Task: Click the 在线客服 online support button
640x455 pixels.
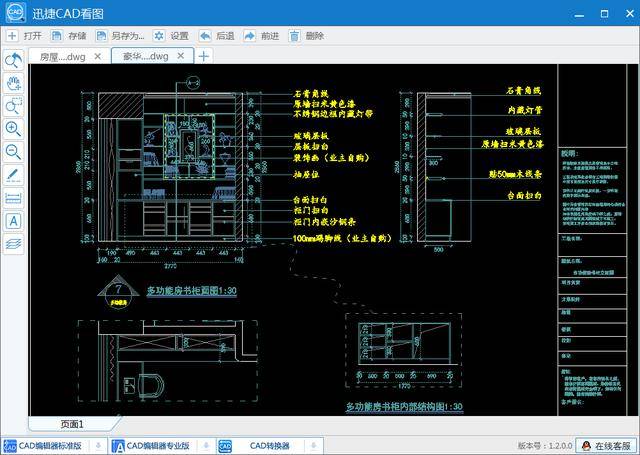Action: [x=606, y=446]
